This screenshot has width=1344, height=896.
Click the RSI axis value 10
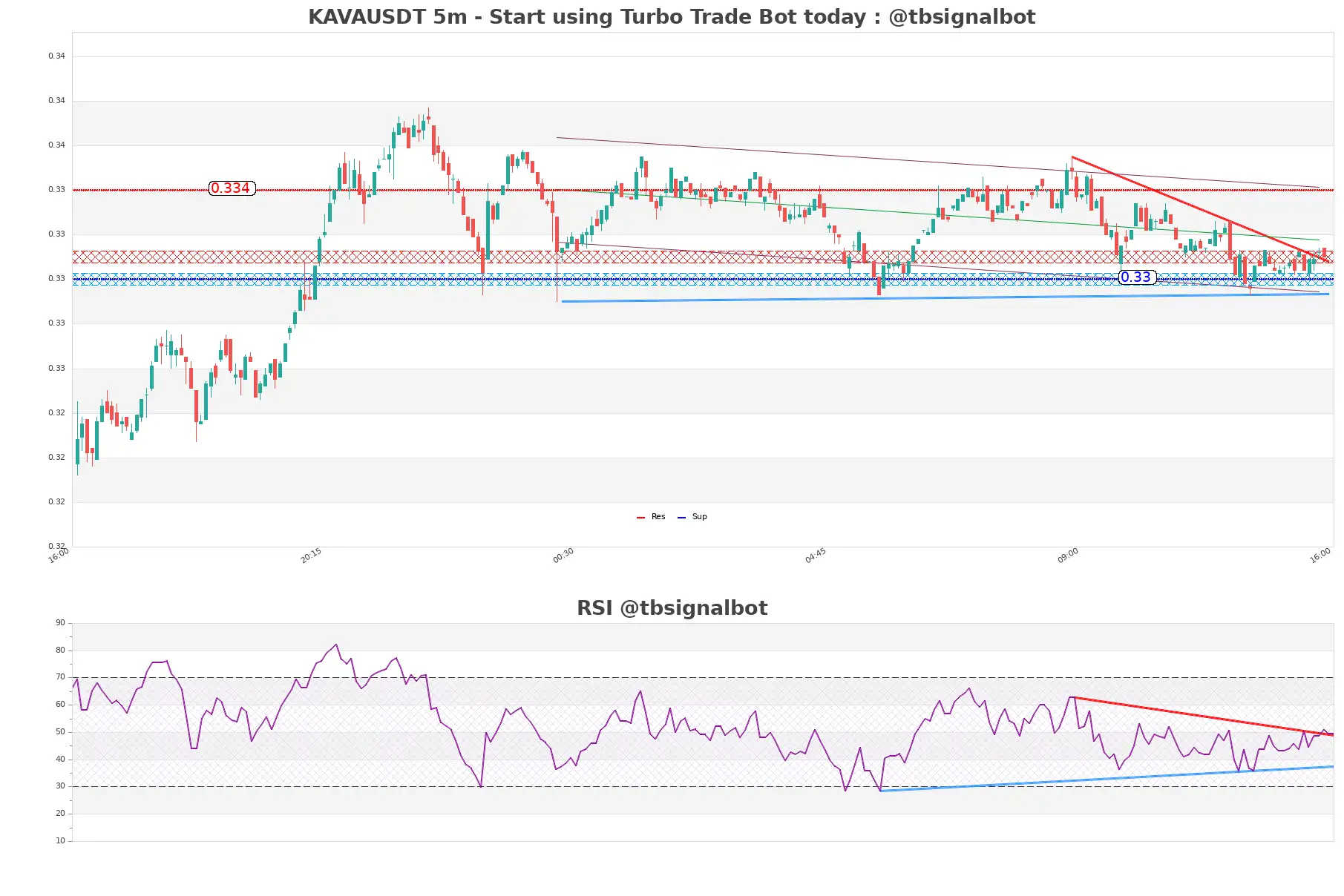point(60,841)
